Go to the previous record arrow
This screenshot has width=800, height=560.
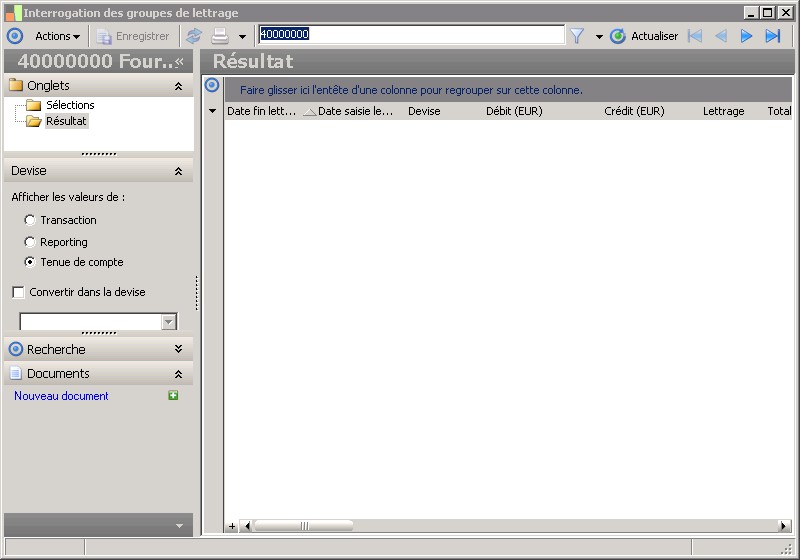pos(721,36)
